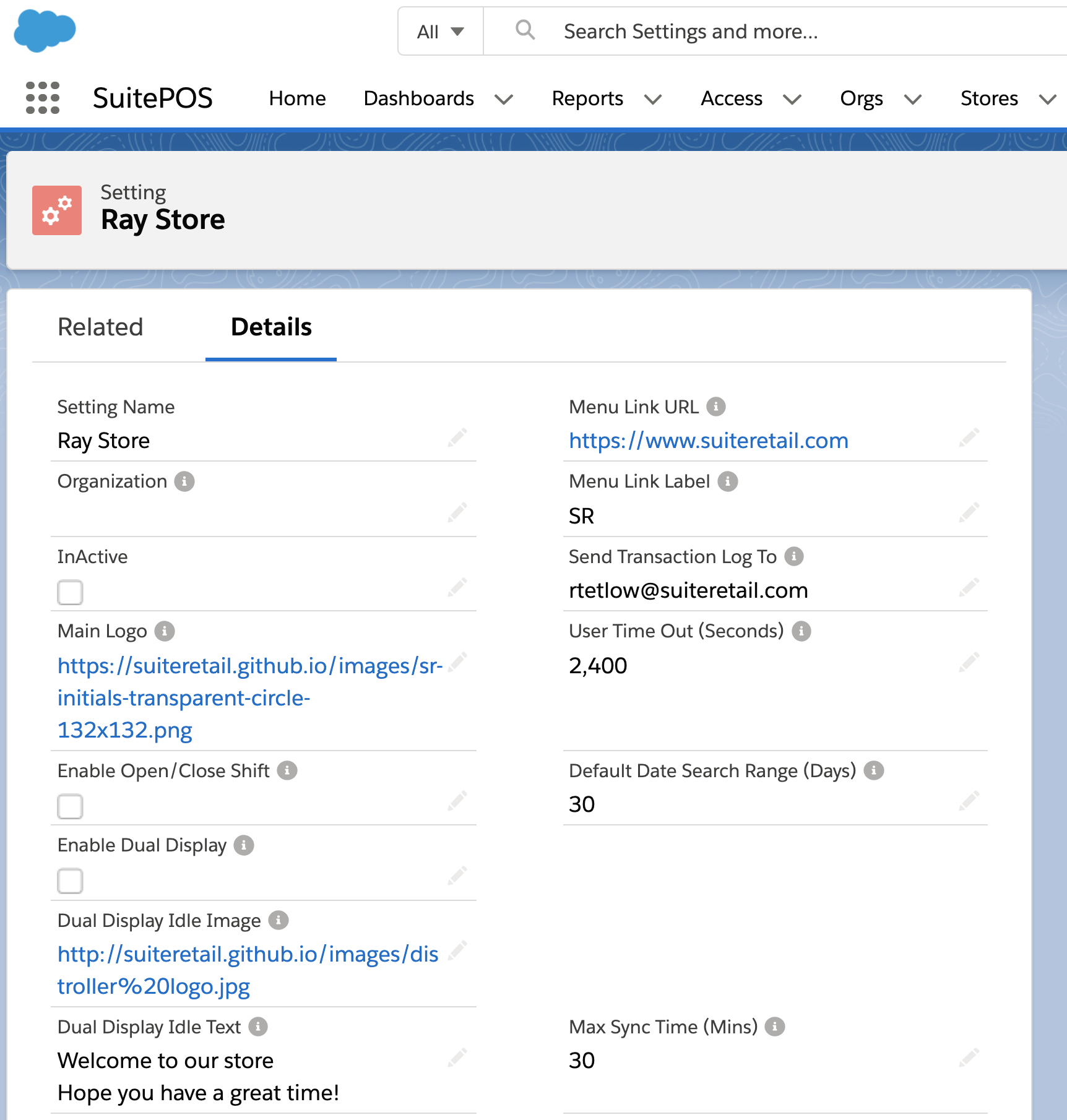
Task: Open the Orgs nav tab
Action: pos(862,98)
